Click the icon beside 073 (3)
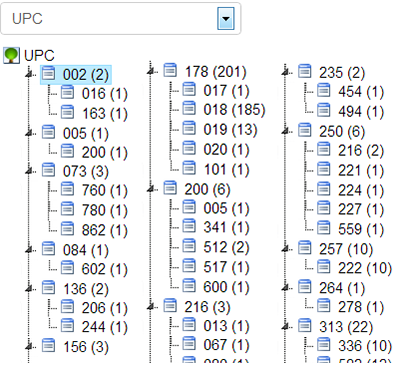 49,170
